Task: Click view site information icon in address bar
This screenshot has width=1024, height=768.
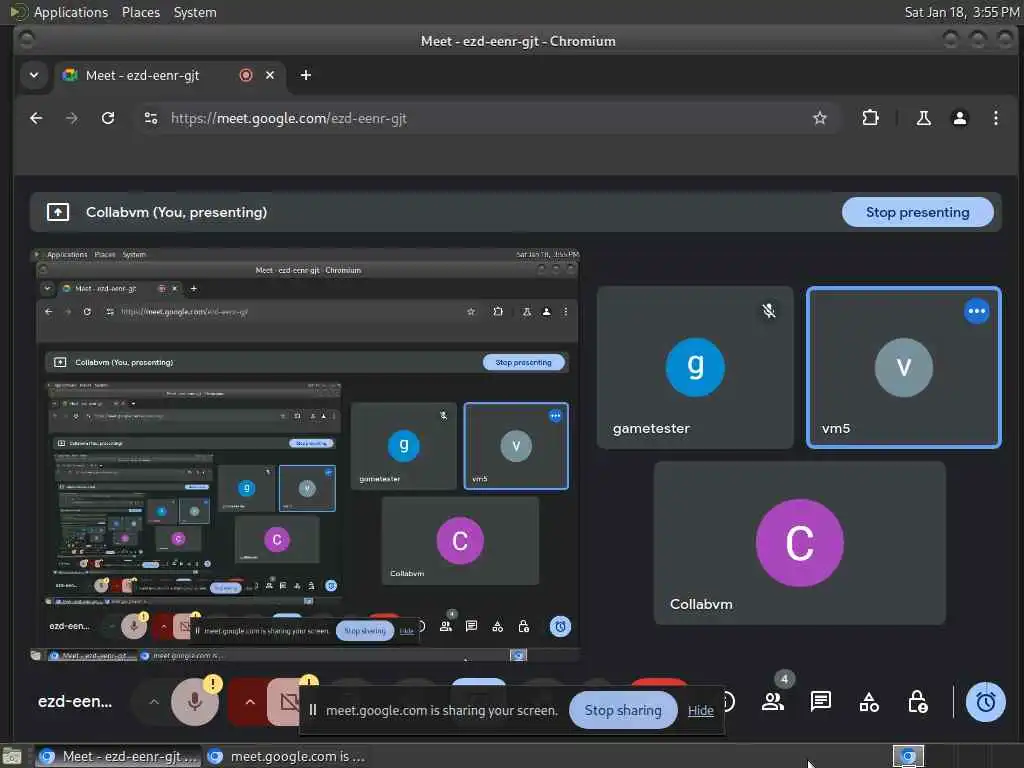Action: pos(151,118)
